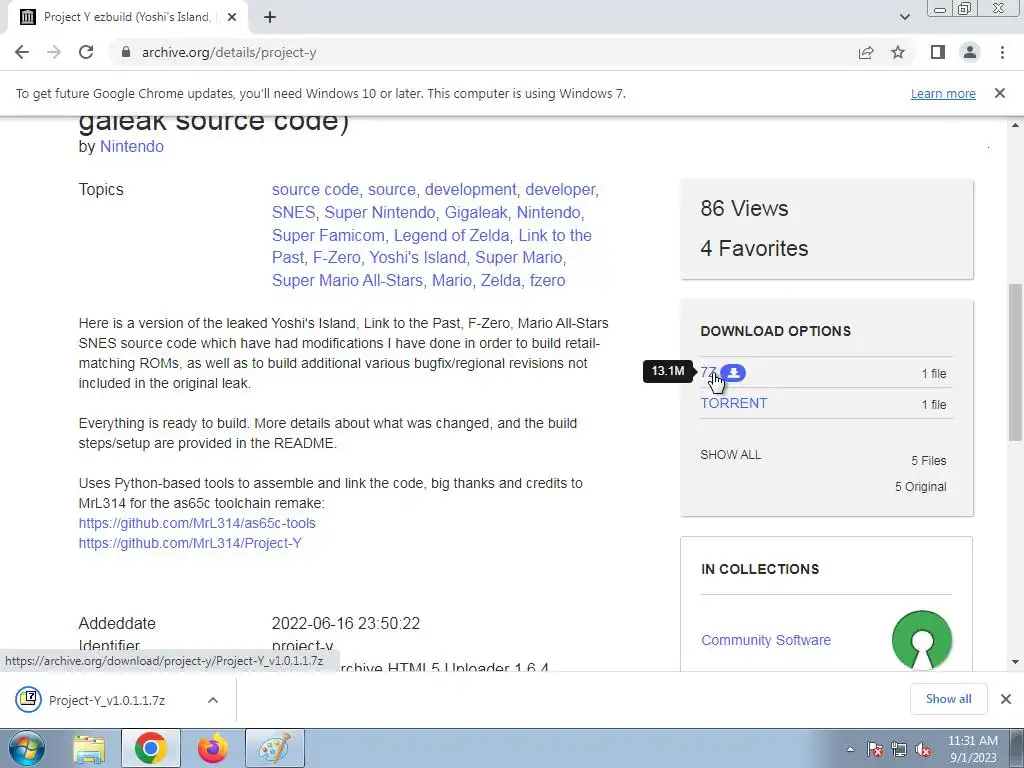Select the 'Super Famicom' topic link
The width and height of the screenshot is (1024, 768).
(x=328, y=235)
